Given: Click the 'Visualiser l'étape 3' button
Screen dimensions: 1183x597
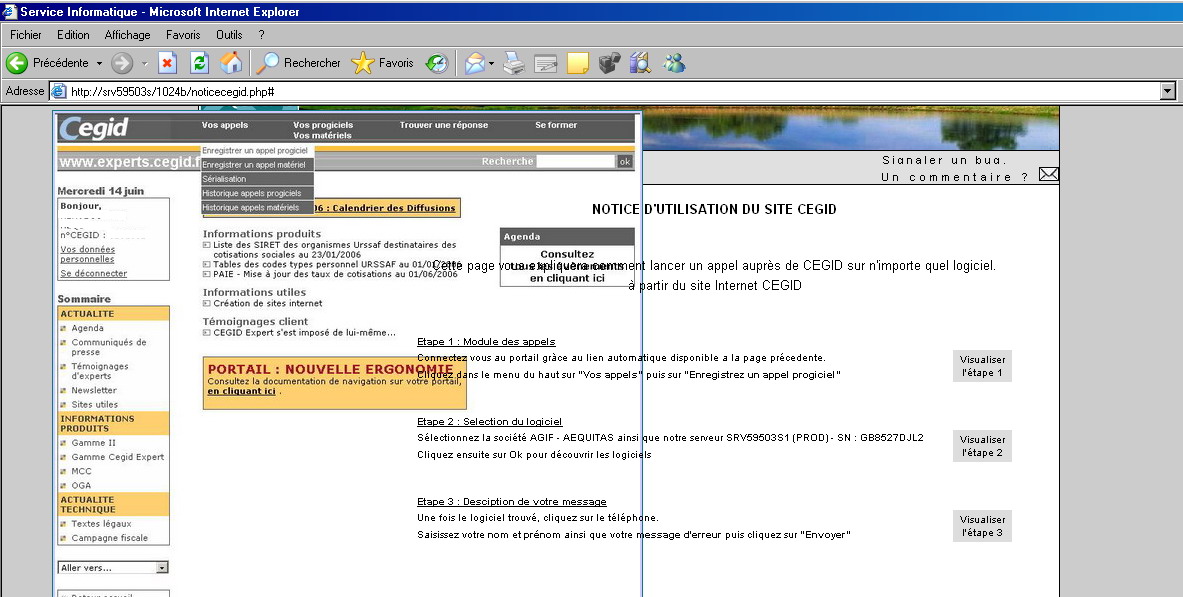Looking at the screenshot, I should click(x=982, y=526).
